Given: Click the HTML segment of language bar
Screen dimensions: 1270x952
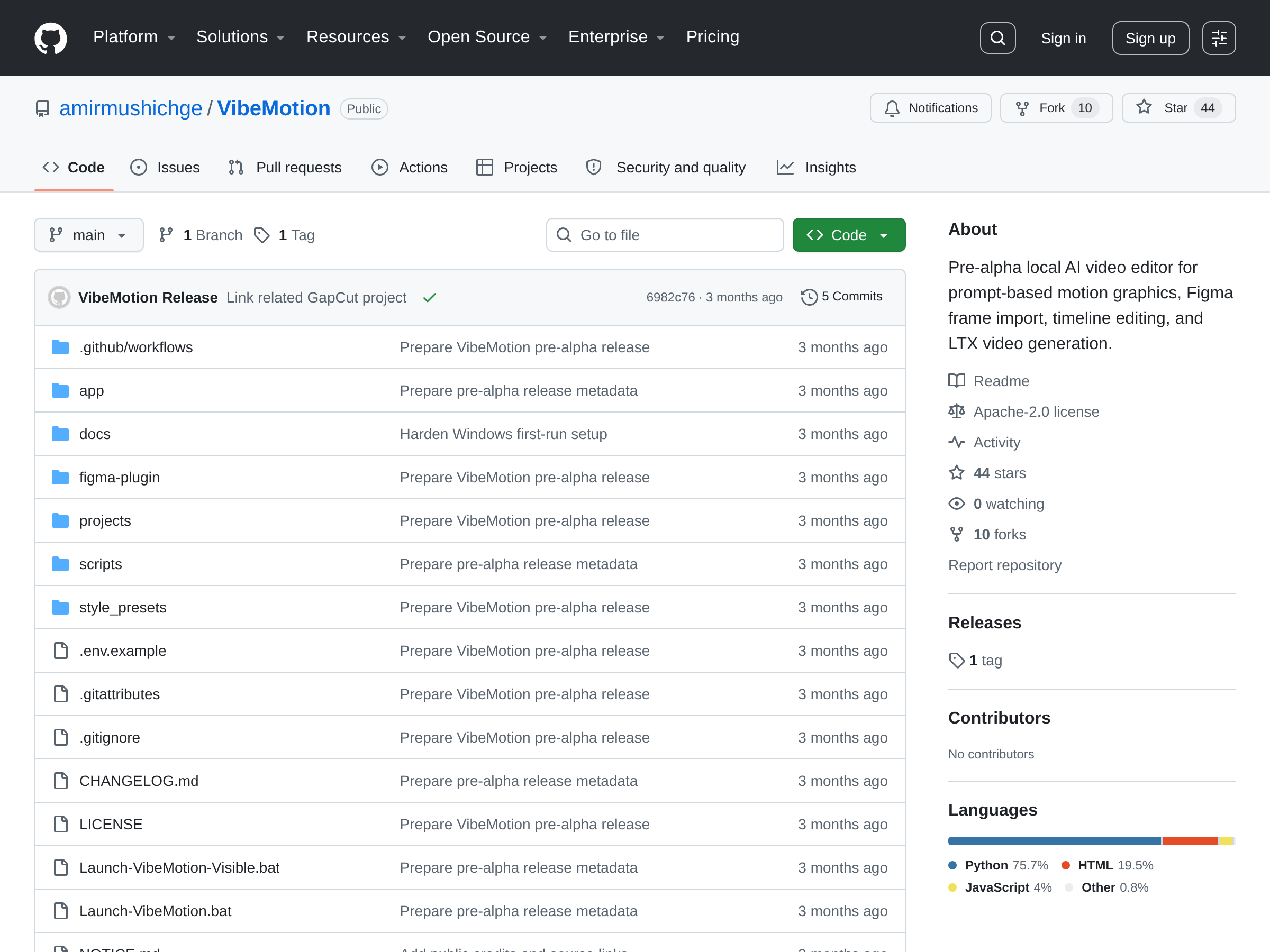Looking at the screenshot, I should point(1190,841).
